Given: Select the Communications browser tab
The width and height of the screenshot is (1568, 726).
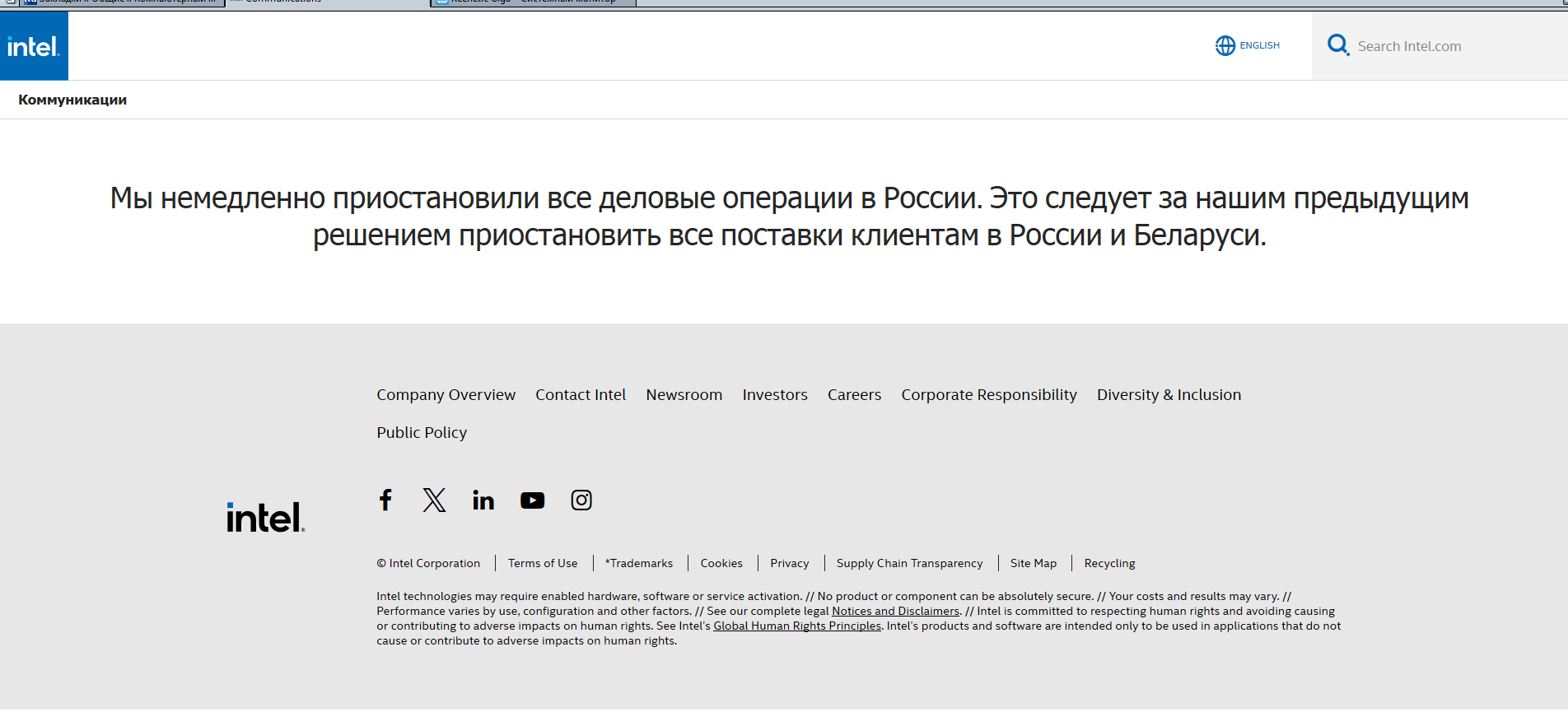Looking at the screenshot, I should [328, 2].
